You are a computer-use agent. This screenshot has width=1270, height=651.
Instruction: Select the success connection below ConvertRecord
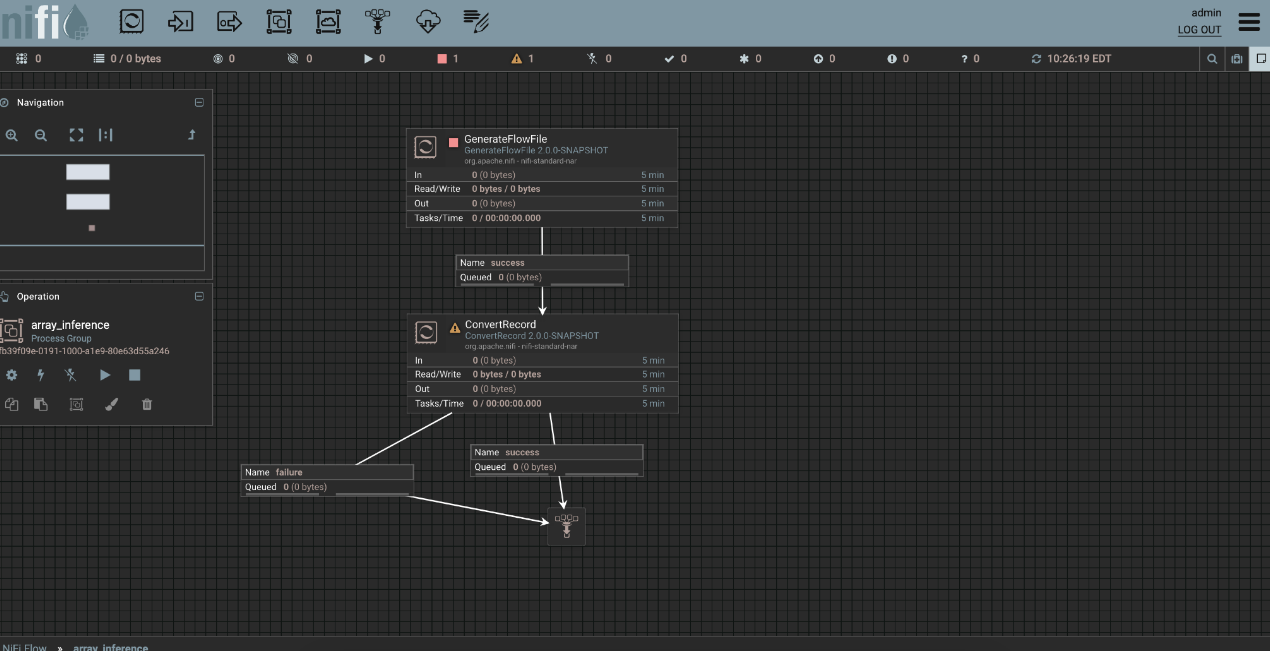[x=557, y=460]
